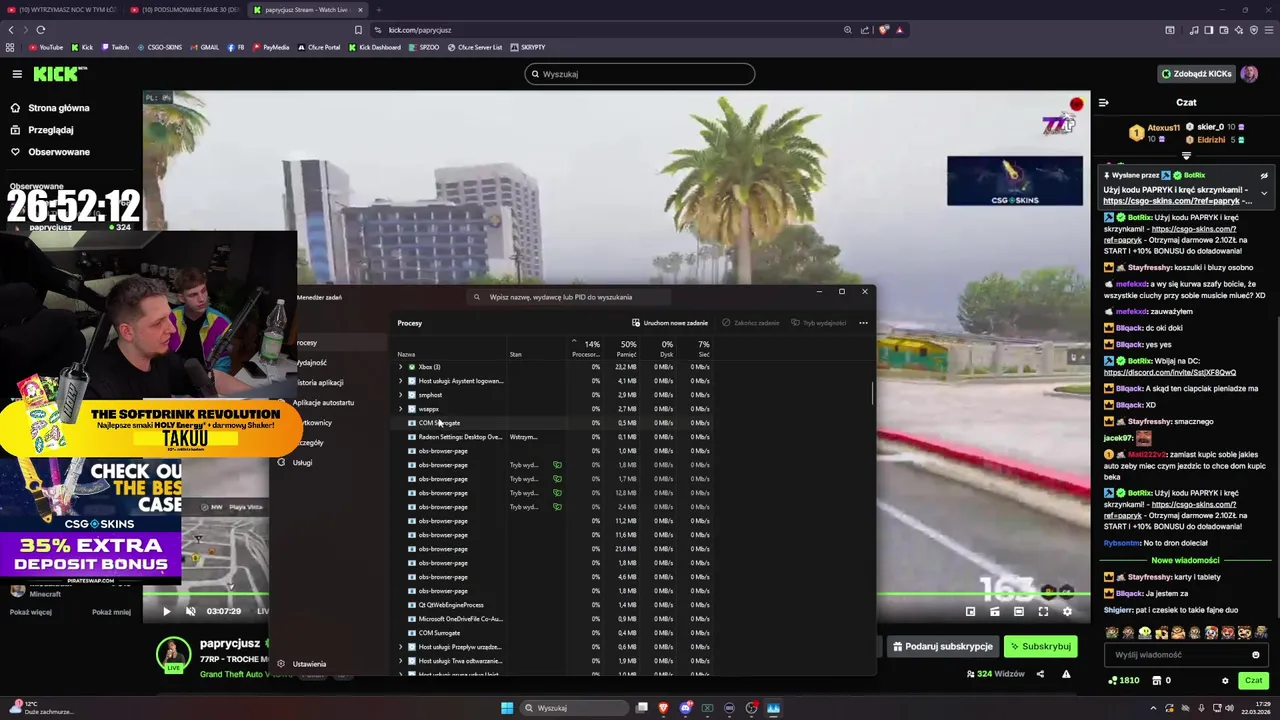This screenshot has height=720, width=1280.
Task: Open Przeglądaj in Kick sidebar
Action: click(42, 130)
